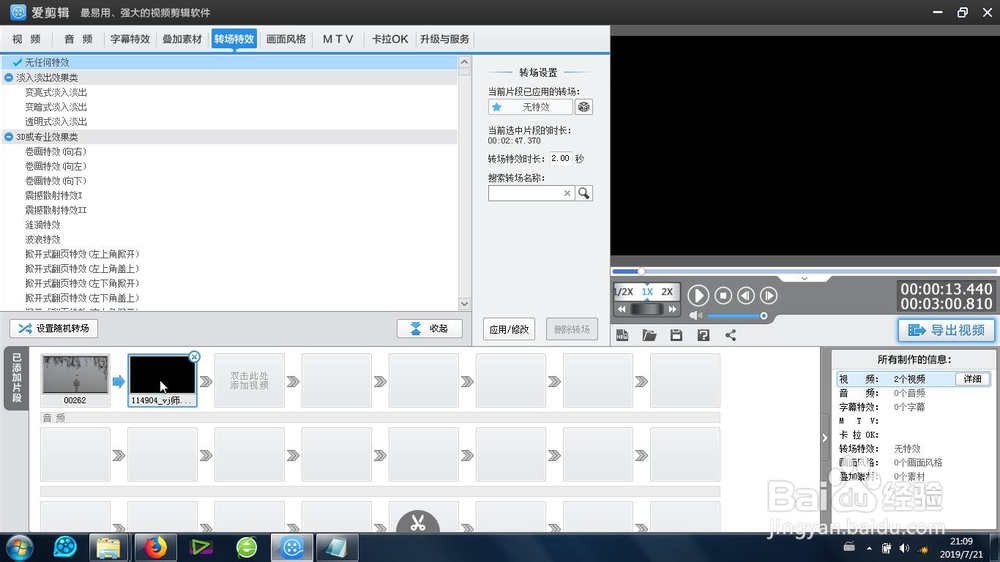Save the project with the floppy disk icon
The image size is (1000, 562).
point(677,336)
